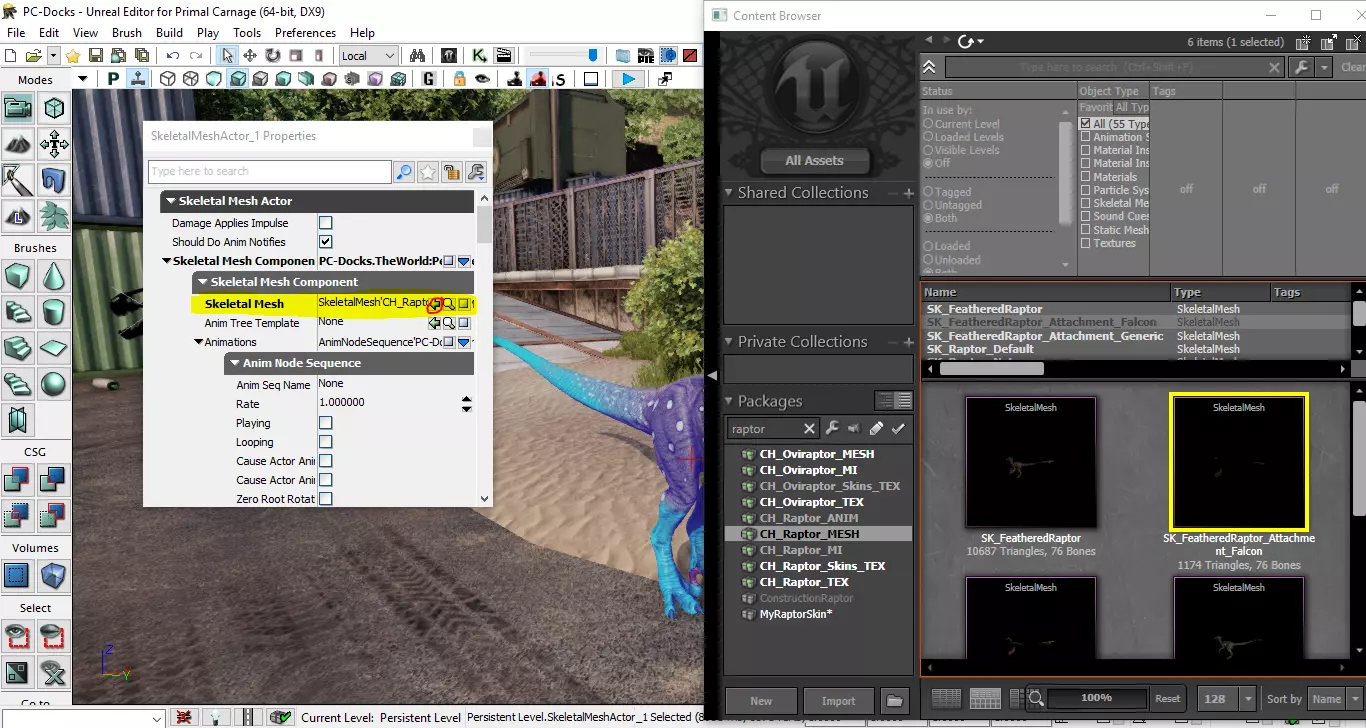Click the New button in Content Browser
The width and height of the screenshot is (1366, 728).
pyautogui.click(x=761, y=700)
